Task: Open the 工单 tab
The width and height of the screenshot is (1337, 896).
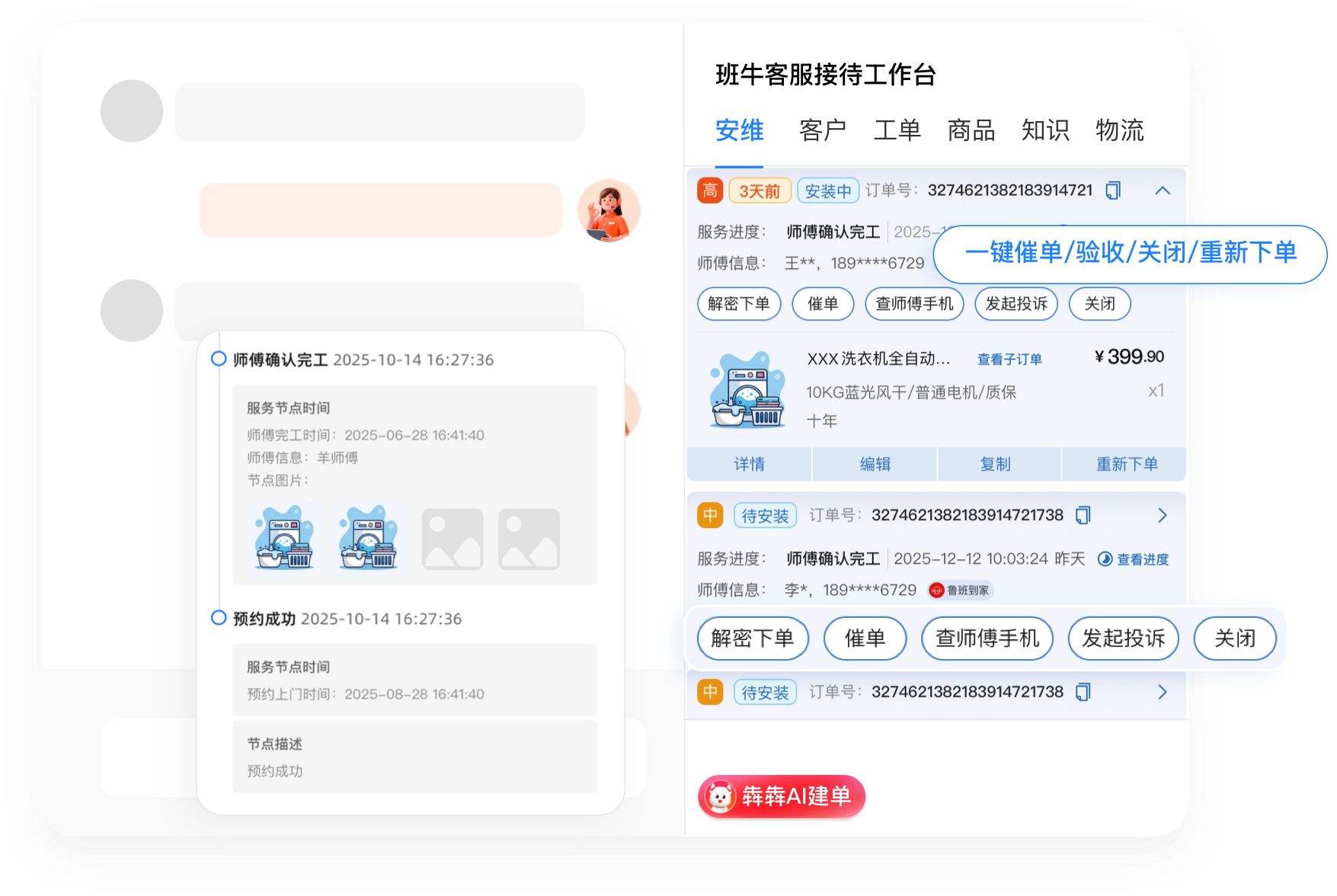Action: click(897, 130)
